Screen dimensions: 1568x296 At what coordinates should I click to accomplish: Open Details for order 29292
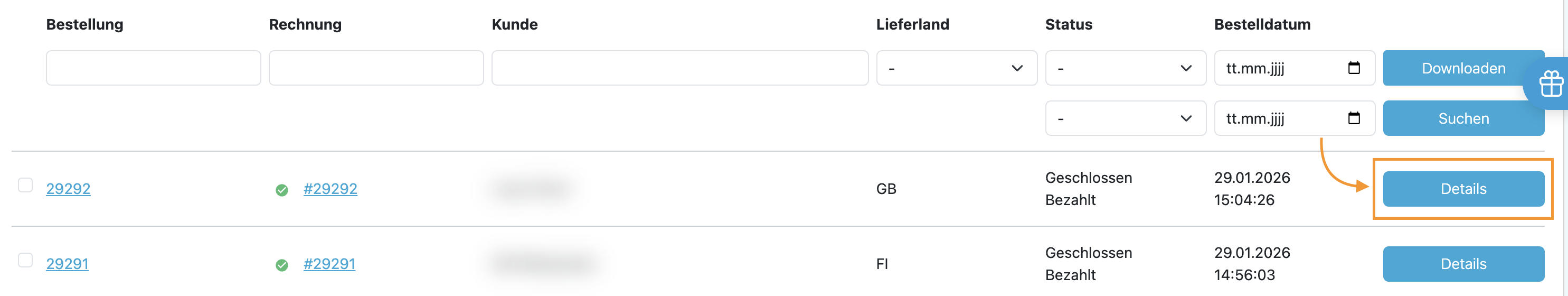click(x=1463, y=189)
